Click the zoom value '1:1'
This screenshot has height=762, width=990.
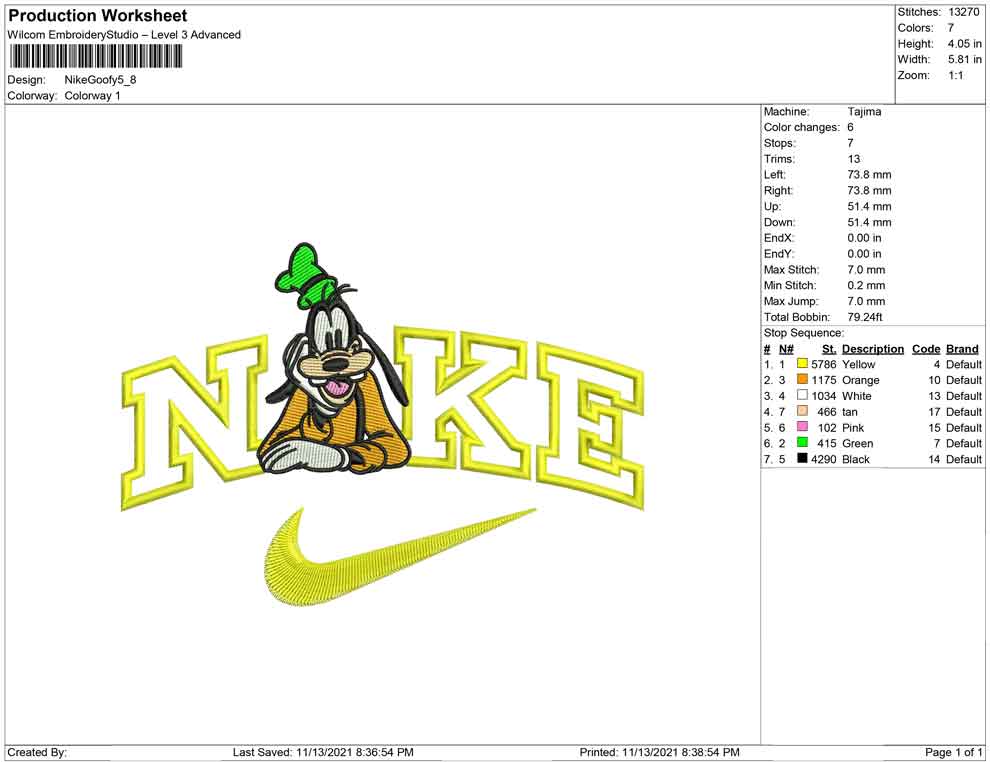[x=956, y=75]
